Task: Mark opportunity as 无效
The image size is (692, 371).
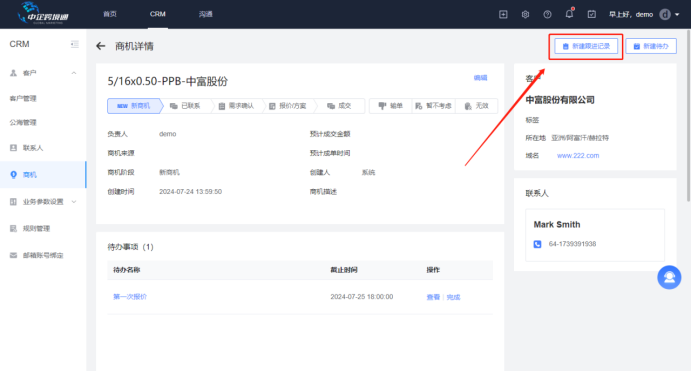Action: [x=477, y=106]
